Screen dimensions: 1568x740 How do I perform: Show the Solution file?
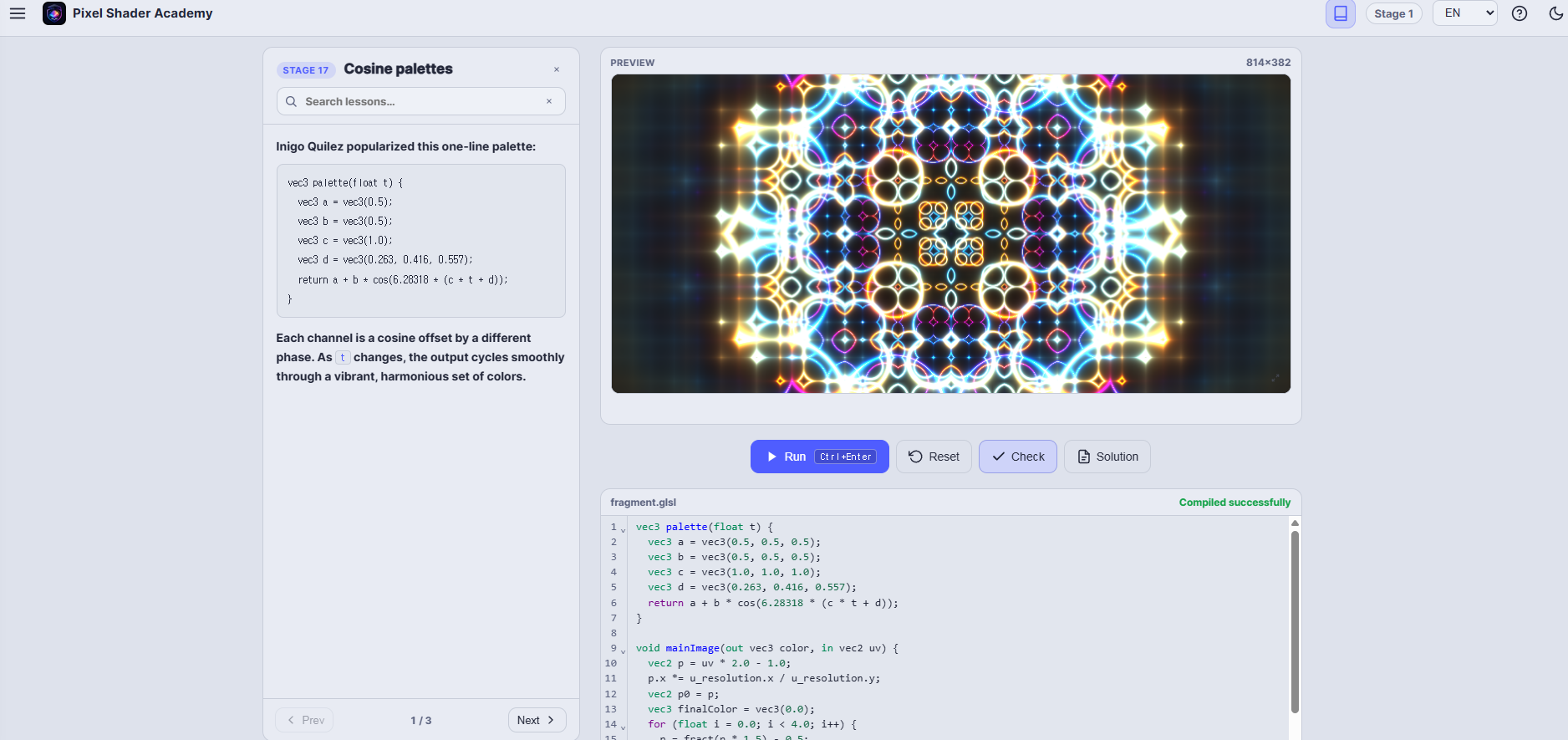click(x=1107, y=457)
